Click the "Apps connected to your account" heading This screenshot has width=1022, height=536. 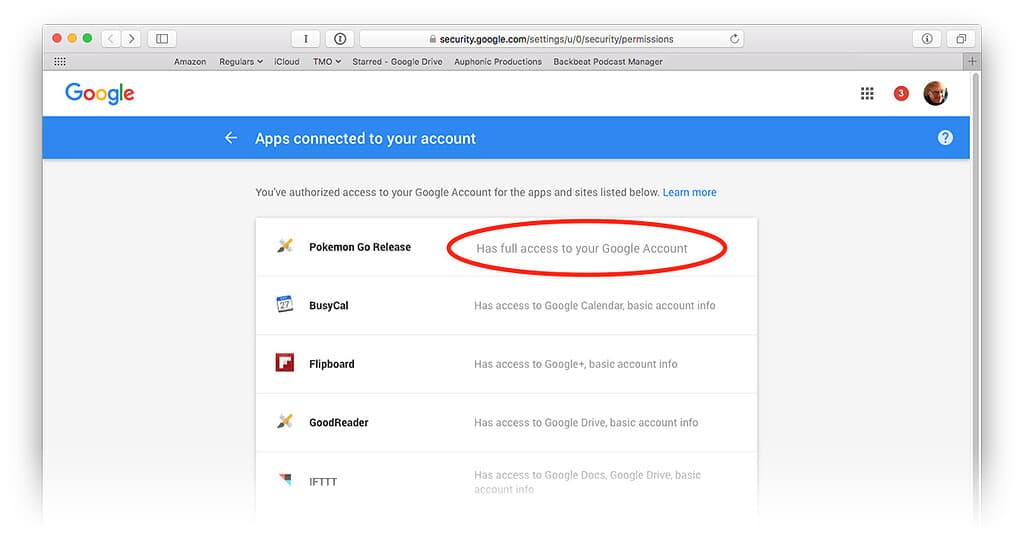pos(365,138)
